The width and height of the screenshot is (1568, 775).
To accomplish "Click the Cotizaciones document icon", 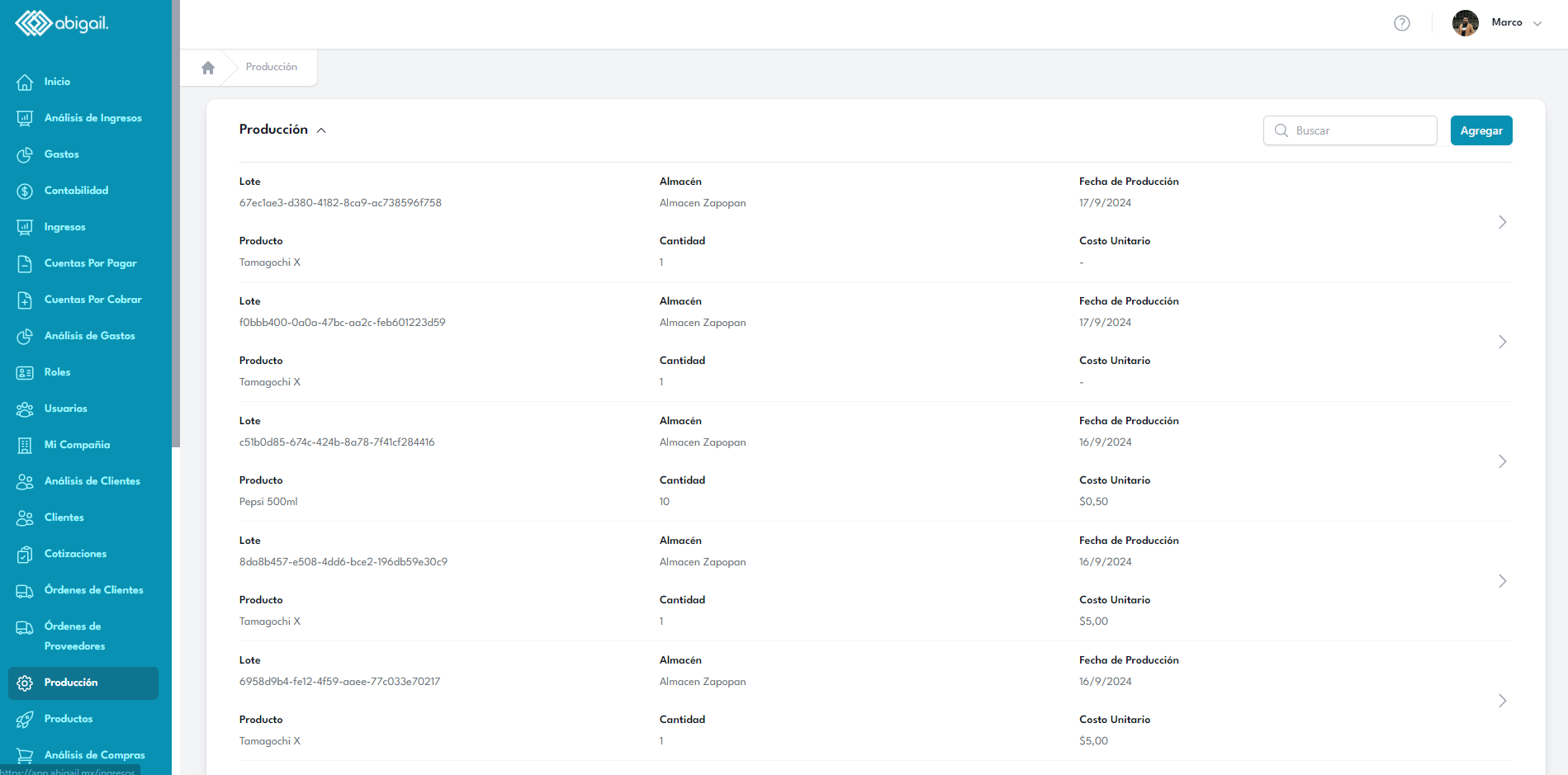I will pyautogui.click(x=25, y=554).
